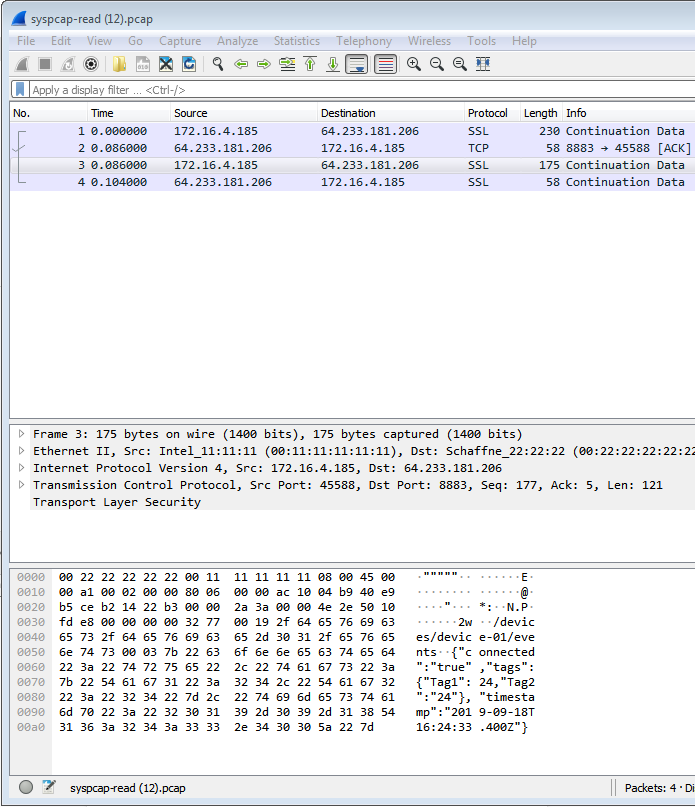Open the Edit menu
The width and height of the screenshot is (695, 807).
pyautogui.click(x=61, y=41)
